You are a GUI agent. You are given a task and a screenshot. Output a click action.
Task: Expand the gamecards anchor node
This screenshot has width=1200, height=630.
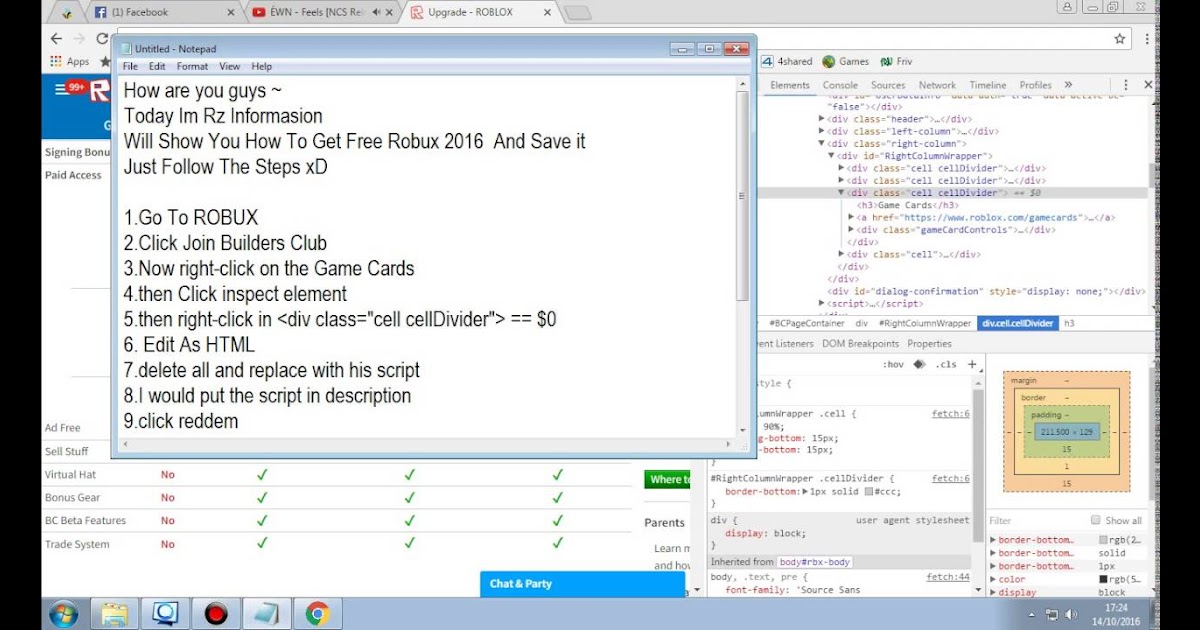click(851, 217)
